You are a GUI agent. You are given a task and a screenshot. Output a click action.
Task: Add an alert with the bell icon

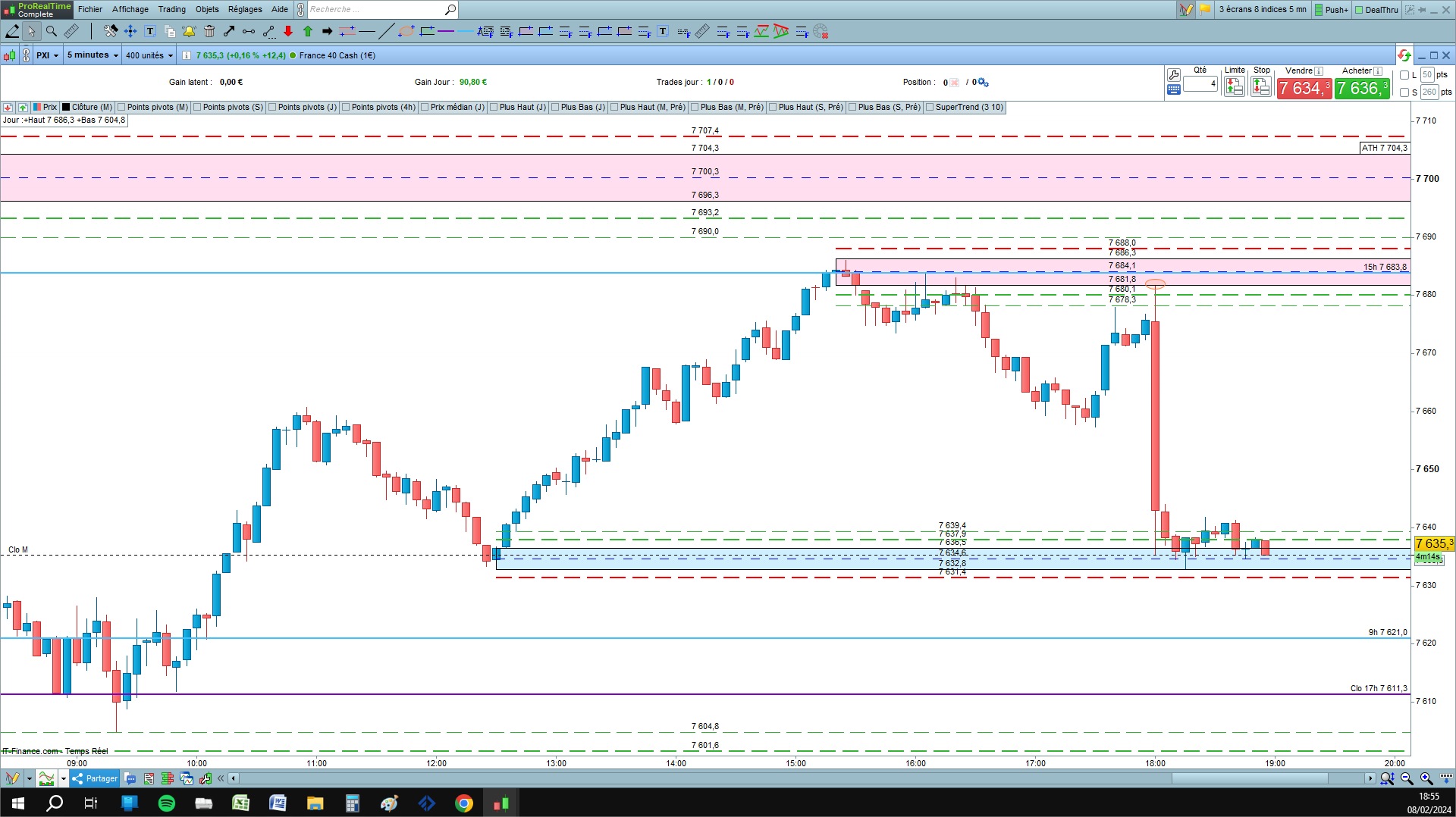(189, 31)
